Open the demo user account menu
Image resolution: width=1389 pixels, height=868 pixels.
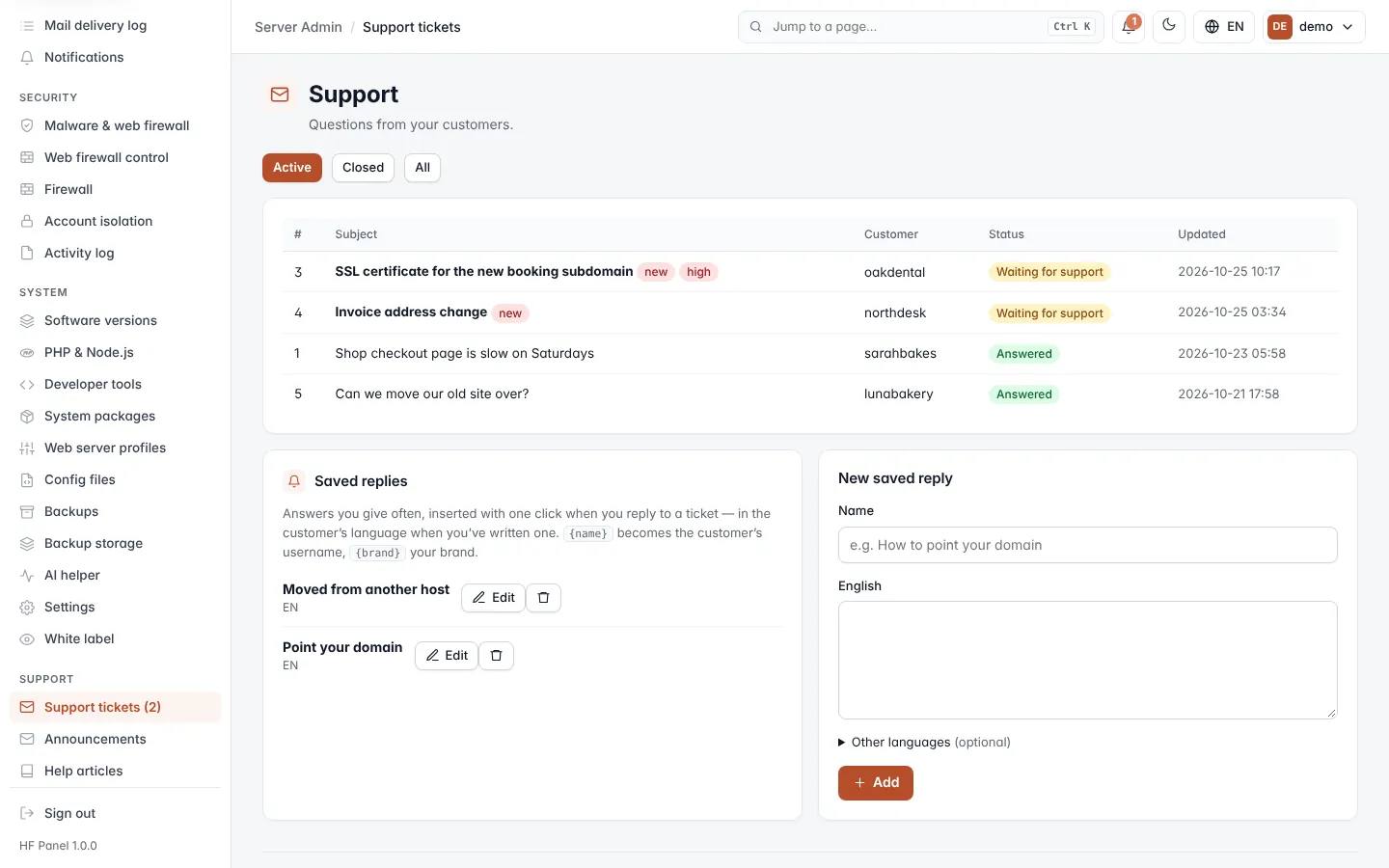click(x=1315, y=27)
